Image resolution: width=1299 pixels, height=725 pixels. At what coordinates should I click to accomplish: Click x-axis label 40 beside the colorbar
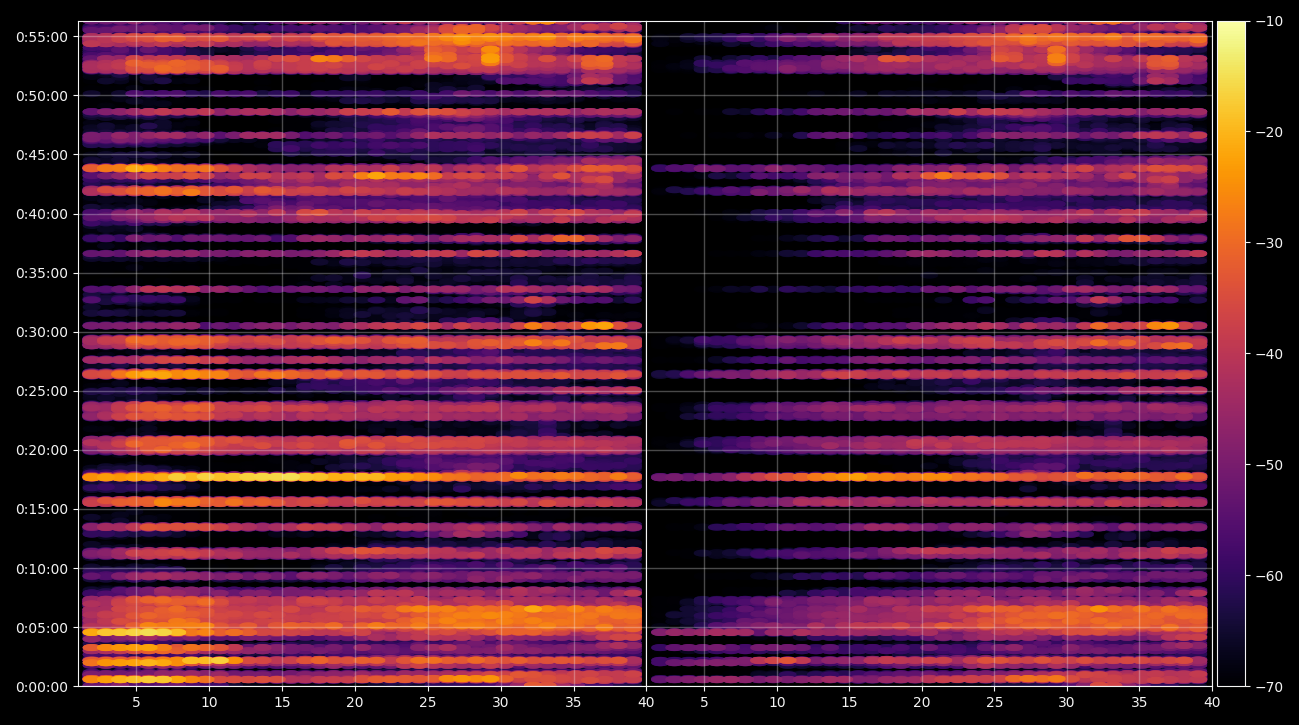coord(1213,703)
